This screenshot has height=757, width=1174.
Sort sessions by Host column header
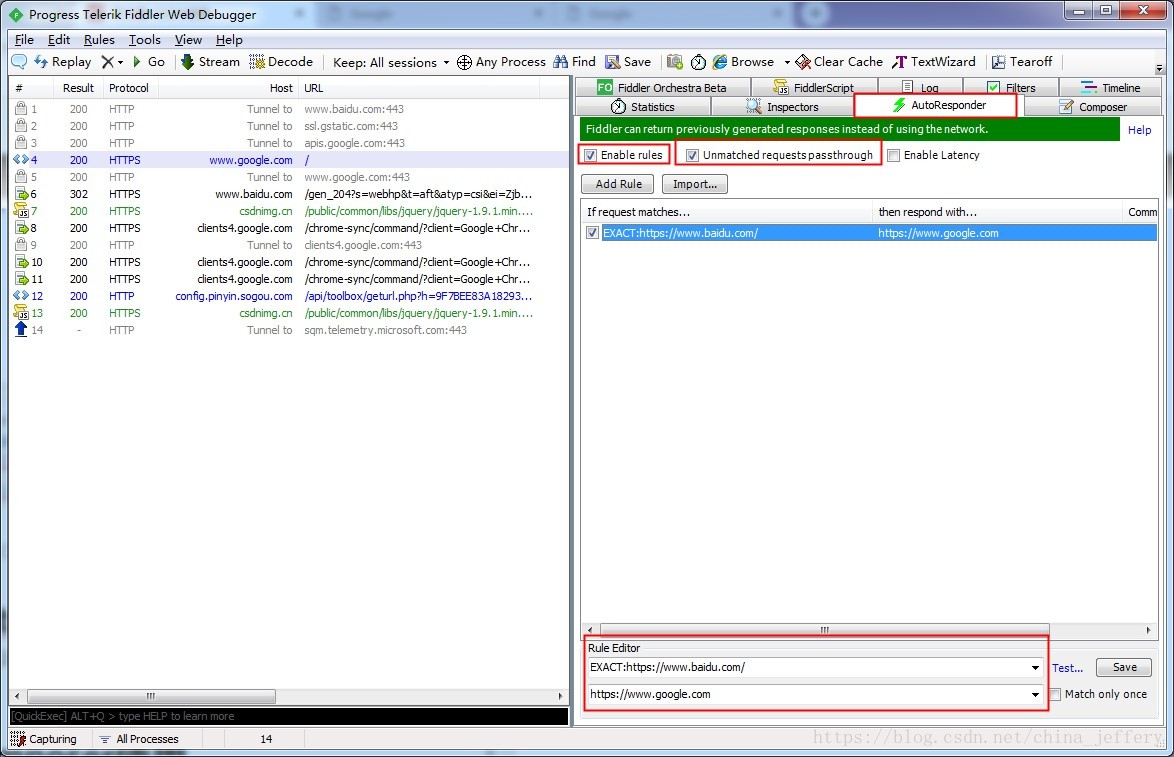click(228, 88)
